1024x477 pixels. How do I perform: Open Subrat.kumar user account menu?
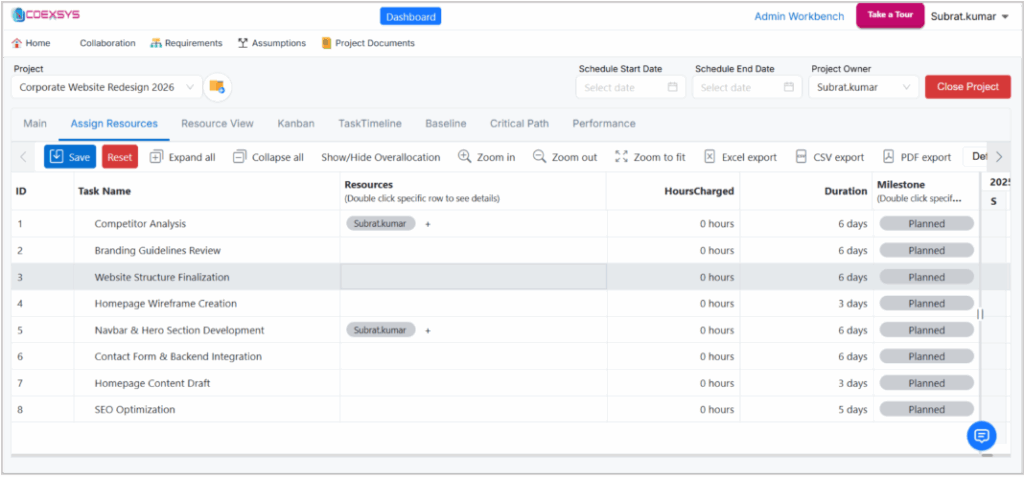pos(970,16)
